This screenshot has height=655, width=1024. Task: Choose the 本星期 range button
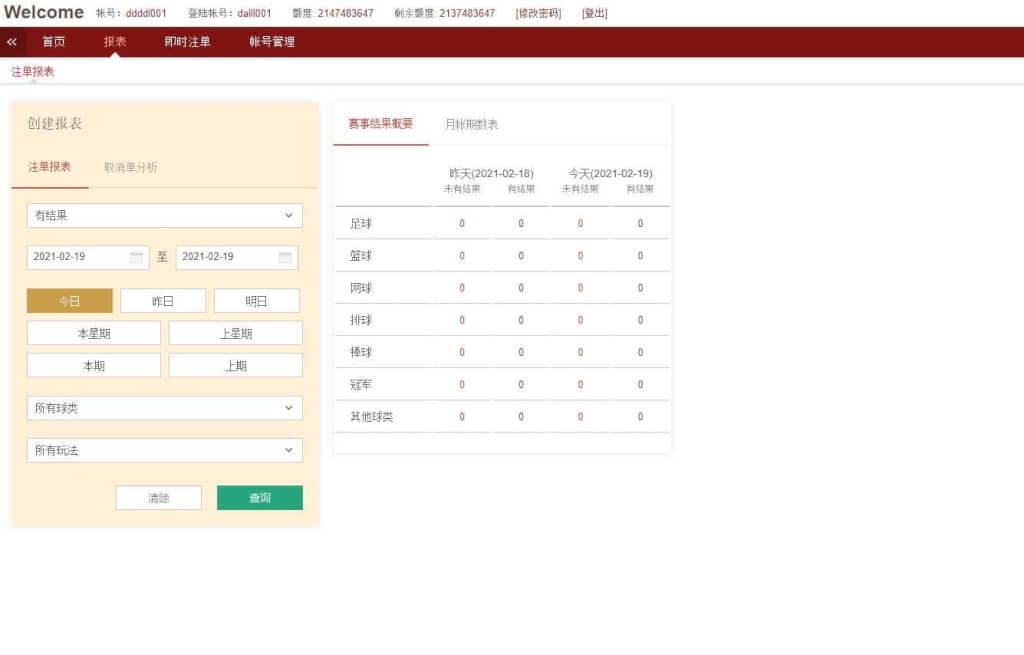[94, 334]
